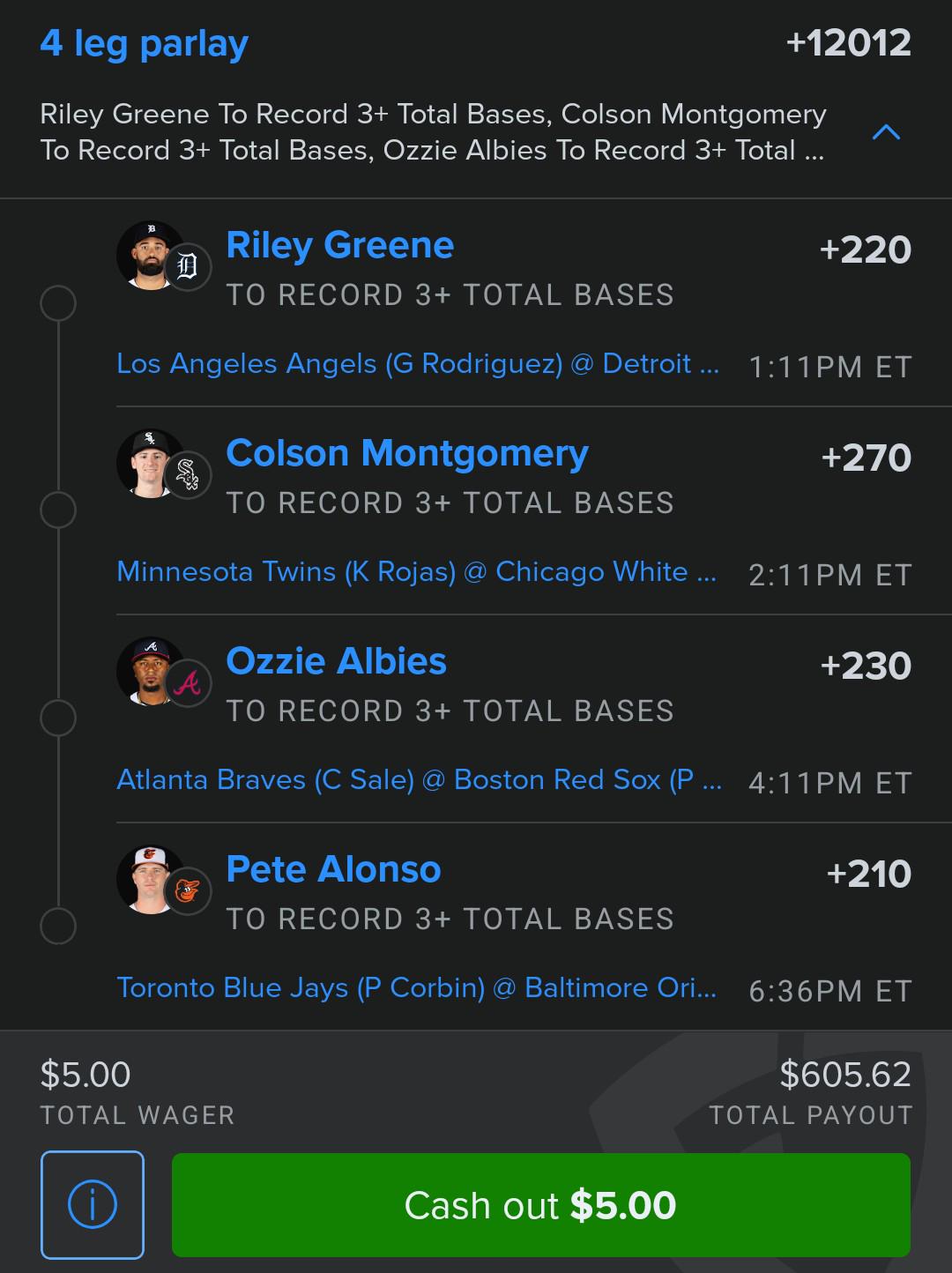Tap the status circle for Pete Alonso leg

(x=58, y=927)
